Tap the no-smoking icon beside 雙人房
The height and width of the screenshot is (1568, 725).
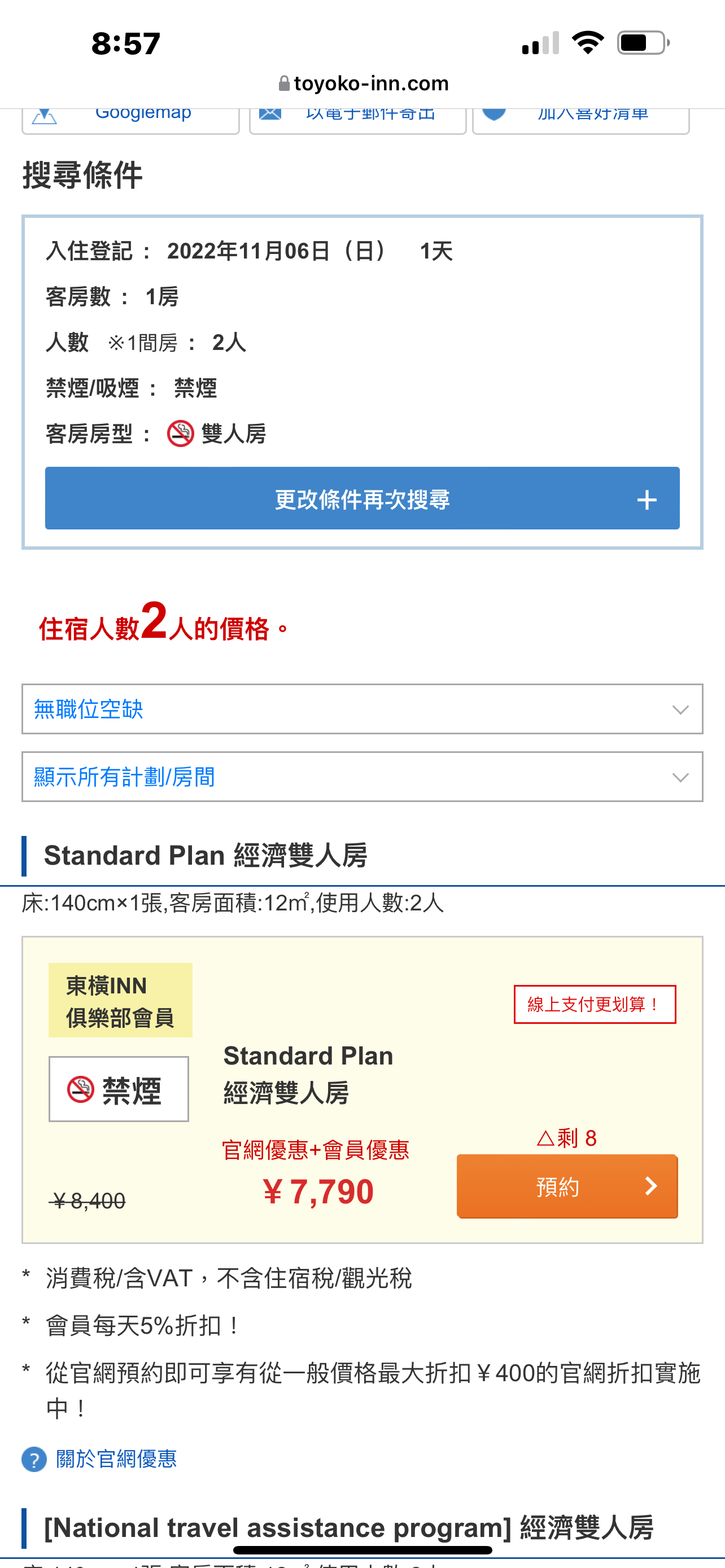pos(180,433)
